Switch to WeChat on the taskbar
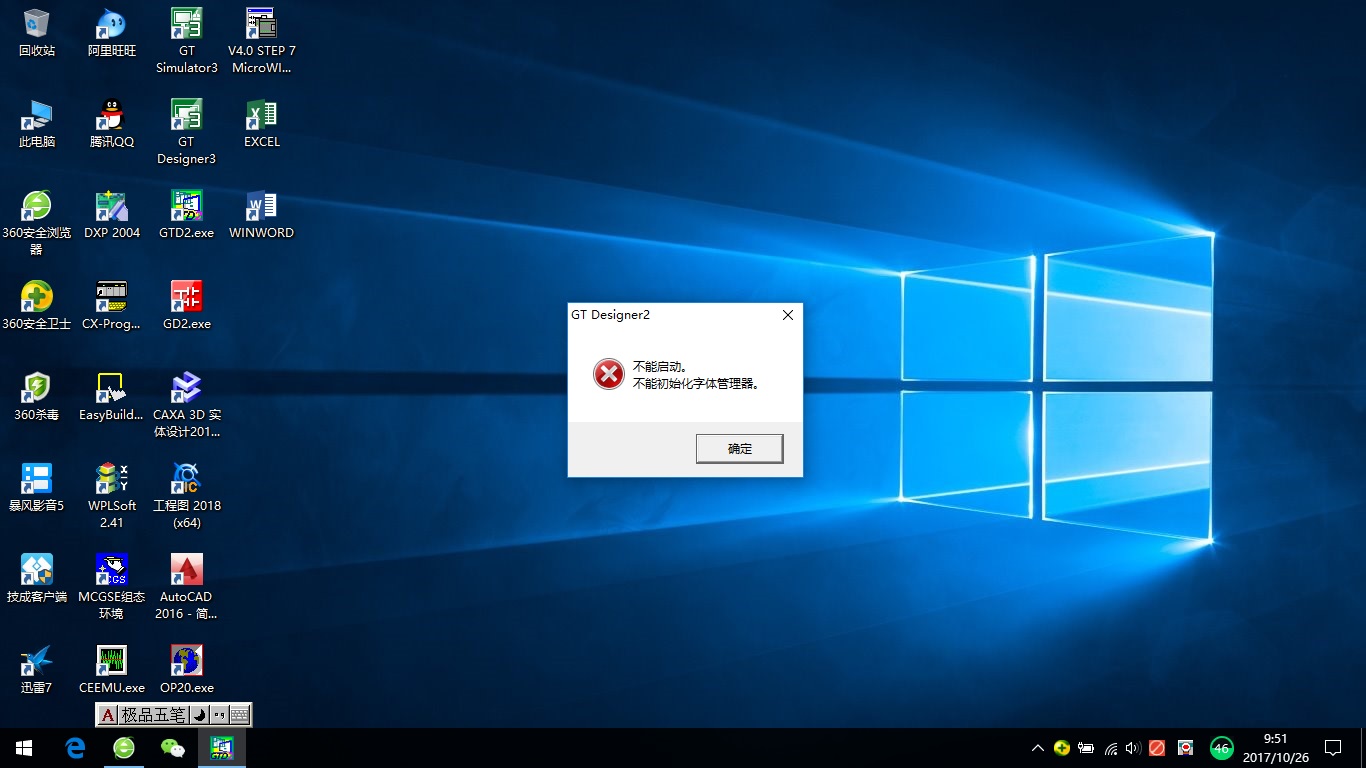This screenshot has height=768, width=1366. pyautogui.click(x=173, y=748)
